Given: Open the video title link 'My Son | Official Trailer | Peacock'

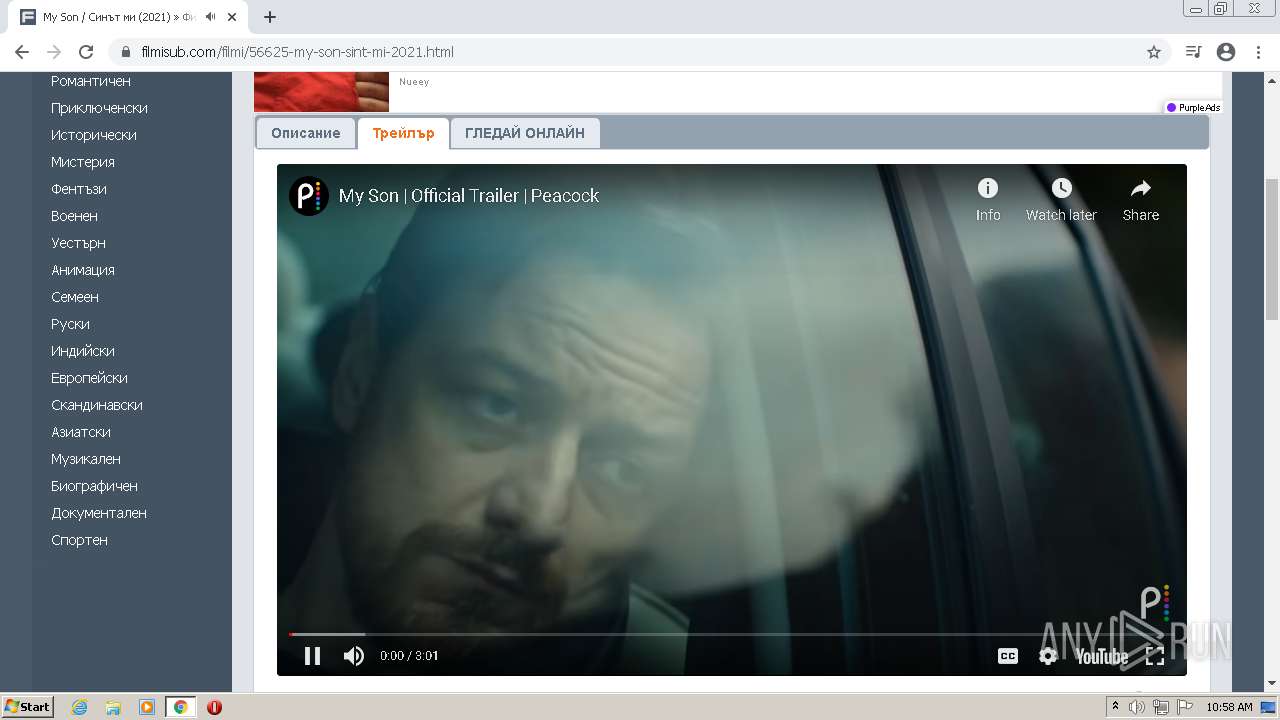Looking at the screenshot, I should [468, 196].
